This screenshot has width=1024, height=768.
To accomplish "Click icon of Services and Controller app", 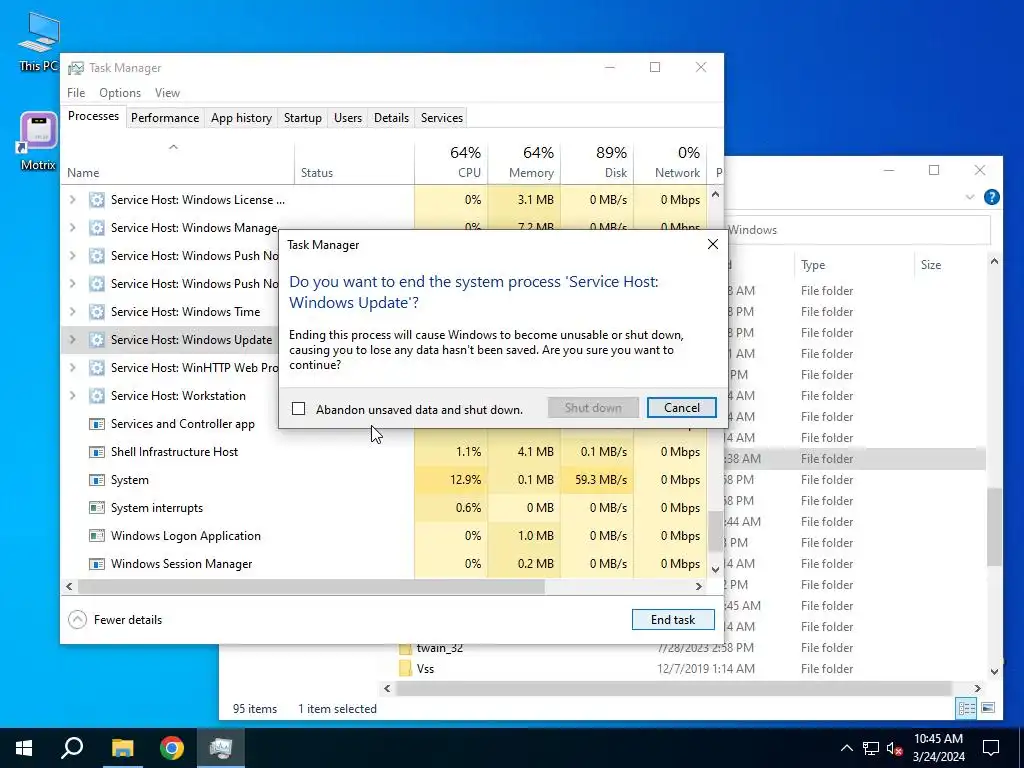I will coord(97,424).
